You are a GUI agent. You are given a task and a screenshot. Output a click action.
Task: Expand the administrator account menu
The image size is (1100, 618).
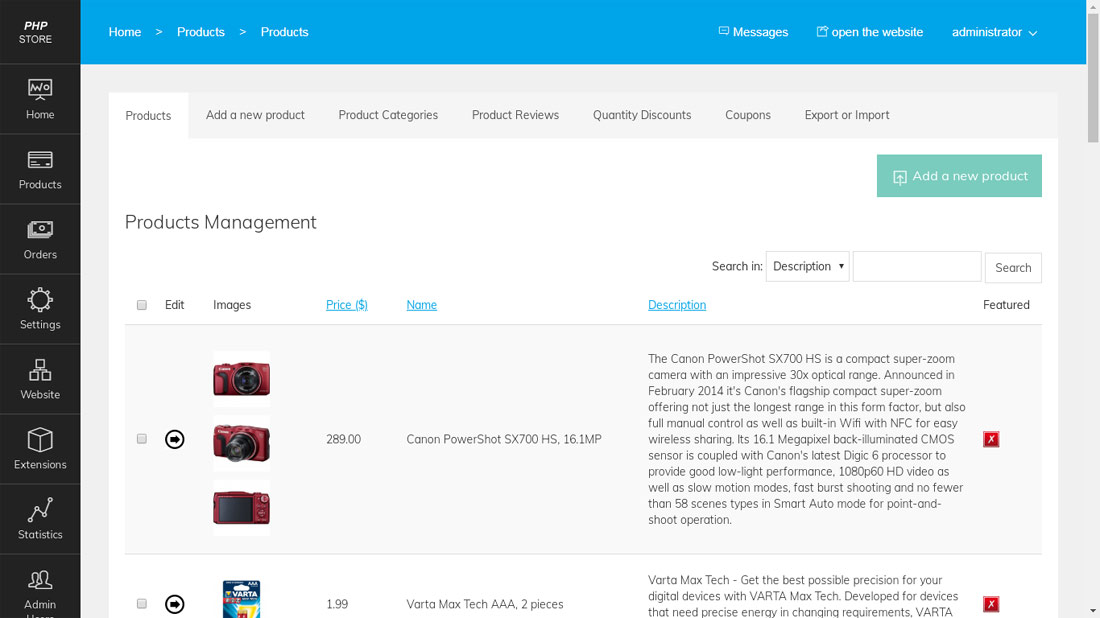click(994, 32)
